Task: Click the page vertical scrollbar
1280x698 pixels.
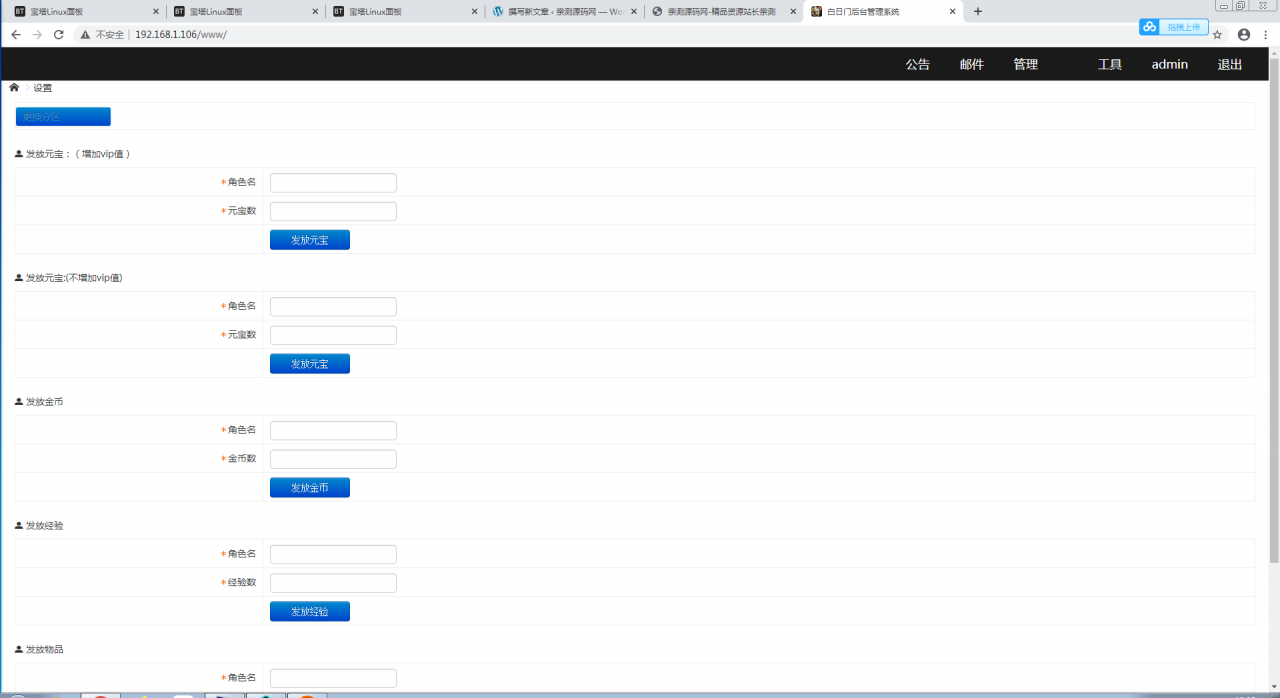Action: [x=1273, y=310]
